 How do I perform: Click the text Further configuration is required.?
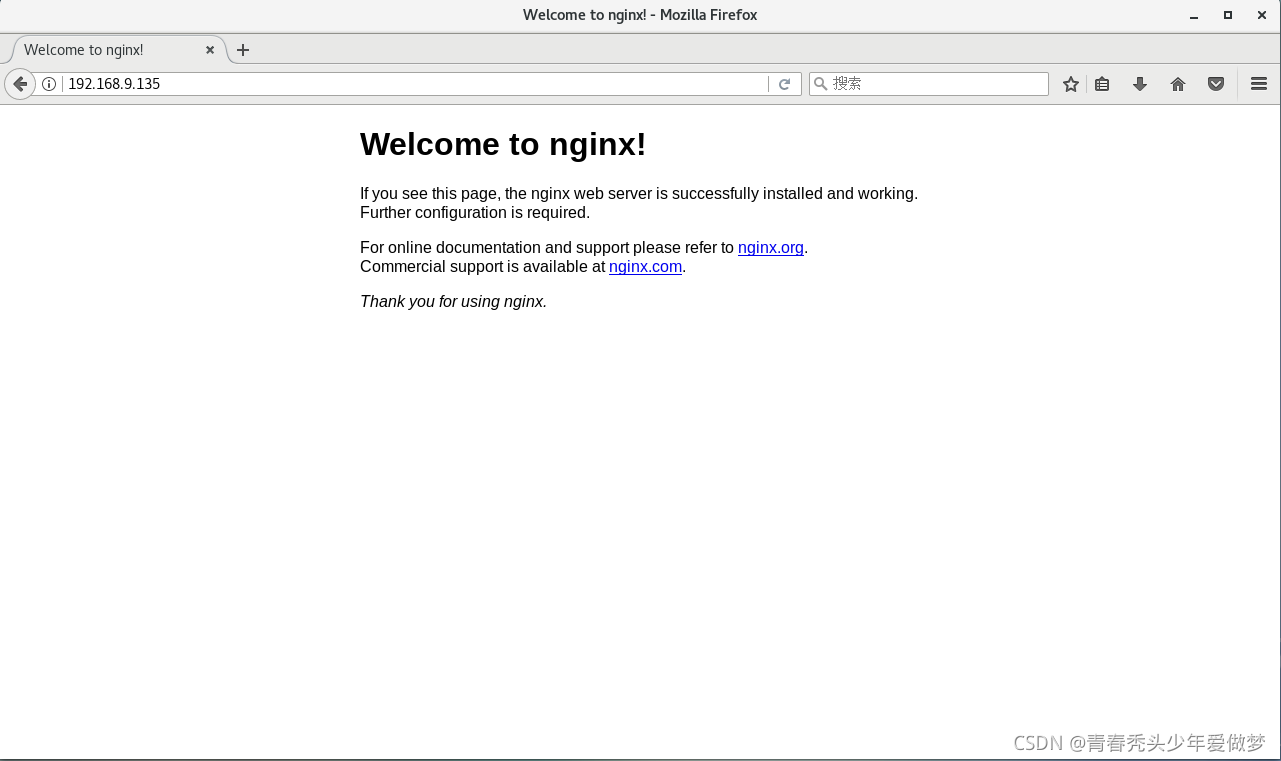tap(475, 213)
